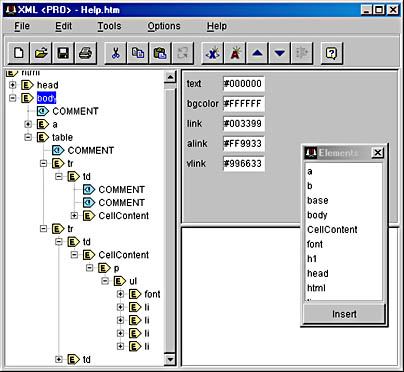Click the comment icon under body
This screenshot has height=372, width=404.
tap(43, 111)
